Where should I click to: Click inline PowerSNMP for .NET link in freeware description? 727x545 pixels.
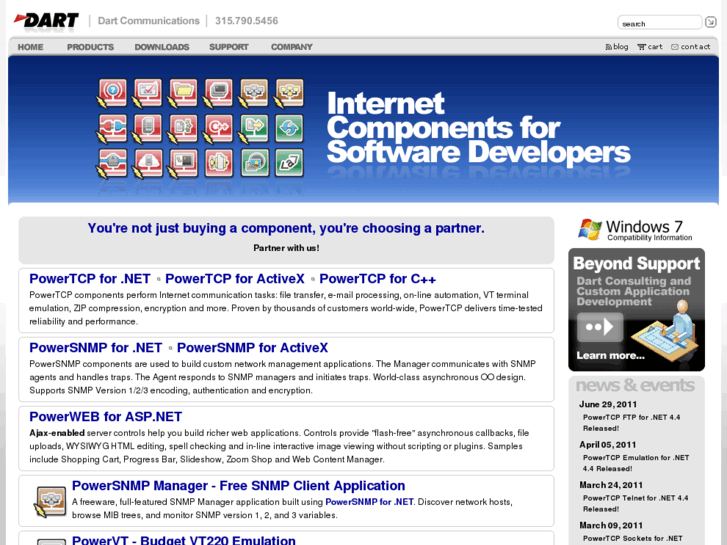click(x=369, y=502)
